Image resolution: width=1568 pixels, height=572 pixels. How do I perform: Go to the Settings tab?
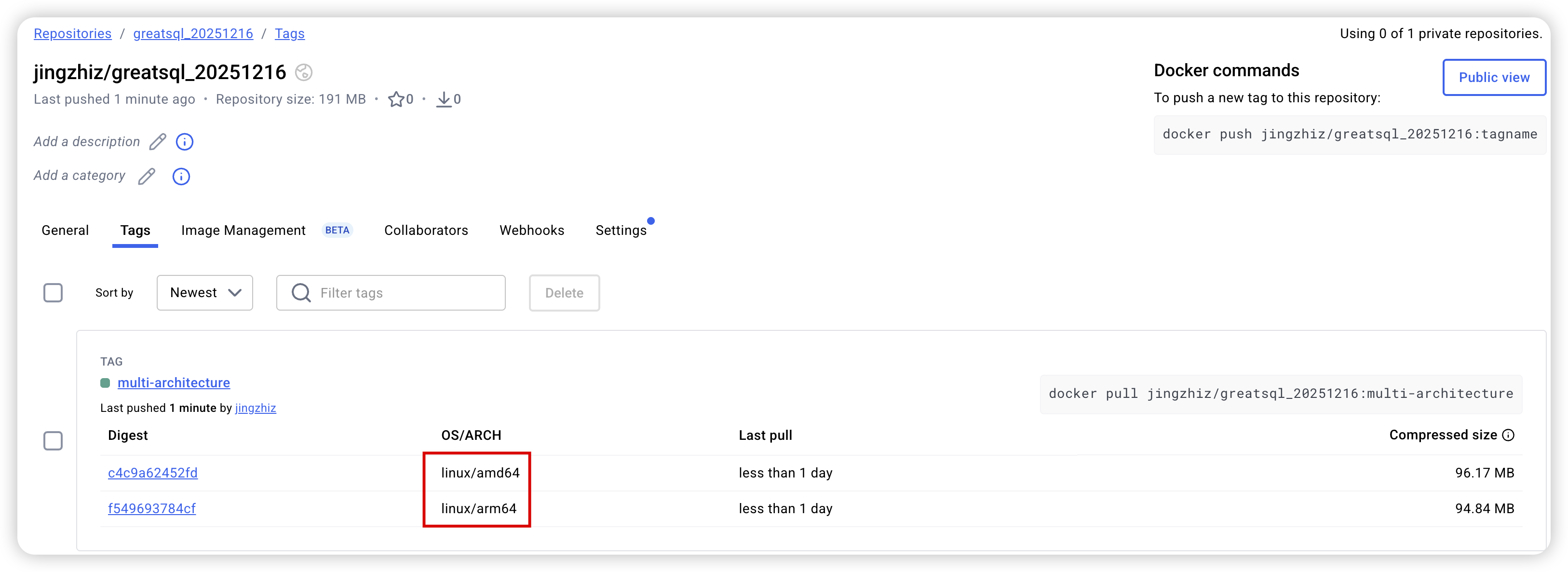(620, 230)
